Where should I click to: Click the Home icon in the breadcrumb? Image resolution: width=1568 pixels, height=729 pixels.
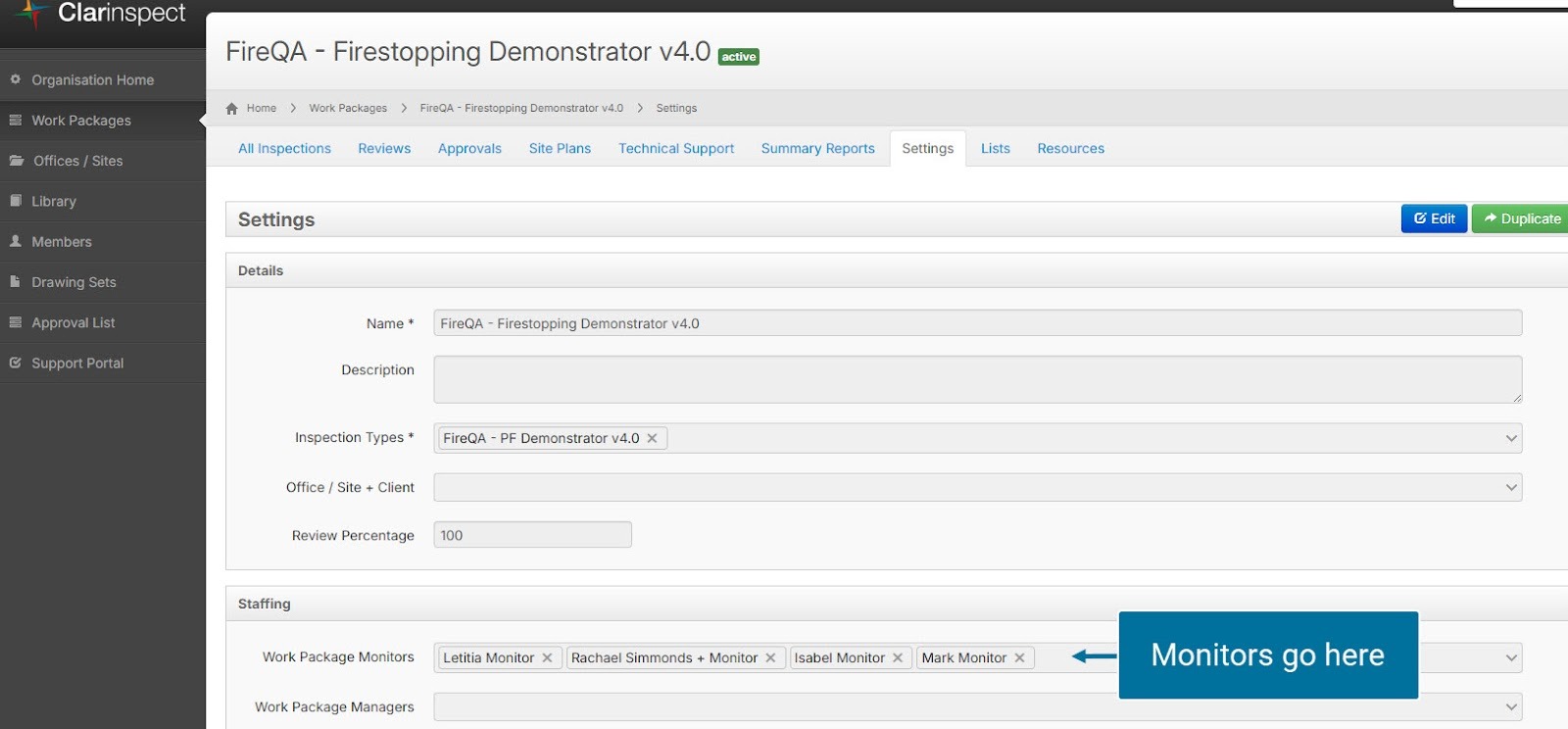coord(232,109)
